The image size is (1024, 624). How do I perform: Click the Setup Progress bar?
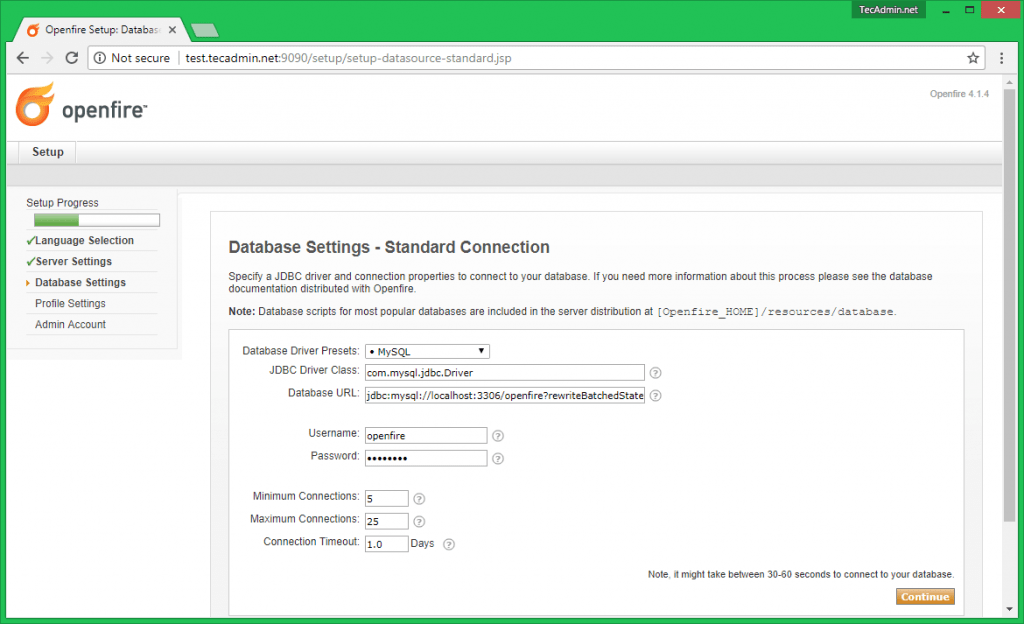[x=97, y=220]
